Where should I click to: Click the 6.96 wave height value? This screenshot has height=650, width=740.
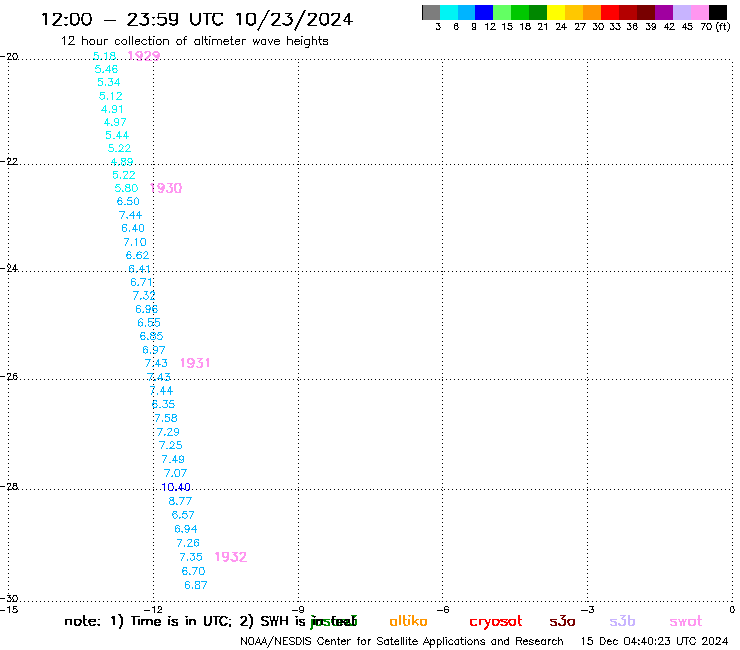coord(146,309)
